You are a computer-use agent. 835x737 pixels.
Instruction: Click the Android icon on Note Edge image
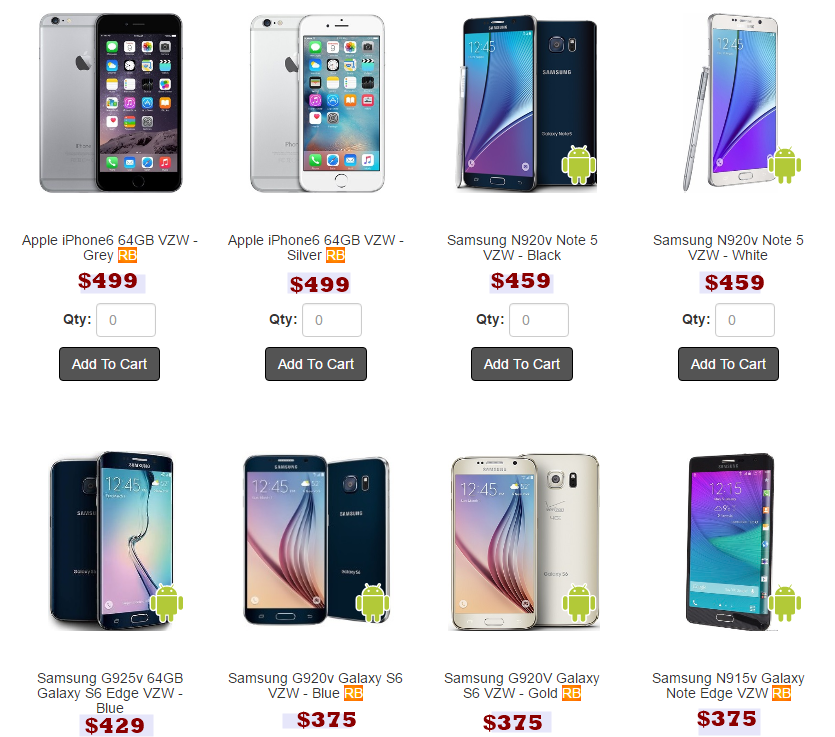coord(785,602)
